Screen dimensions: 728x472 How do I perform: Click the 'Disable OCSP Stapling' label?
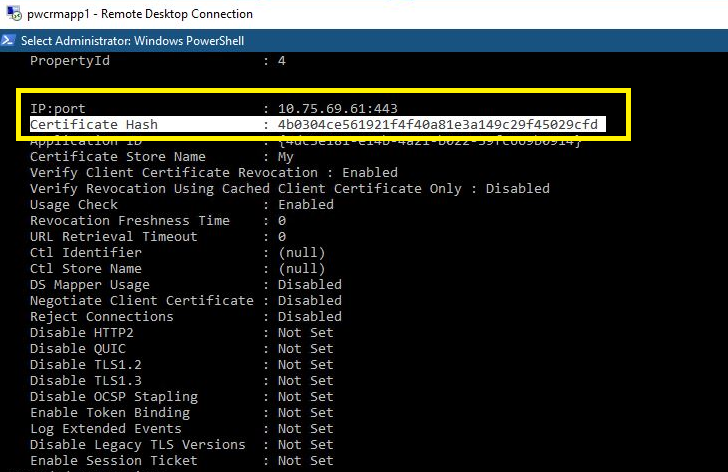click(114, 397)
